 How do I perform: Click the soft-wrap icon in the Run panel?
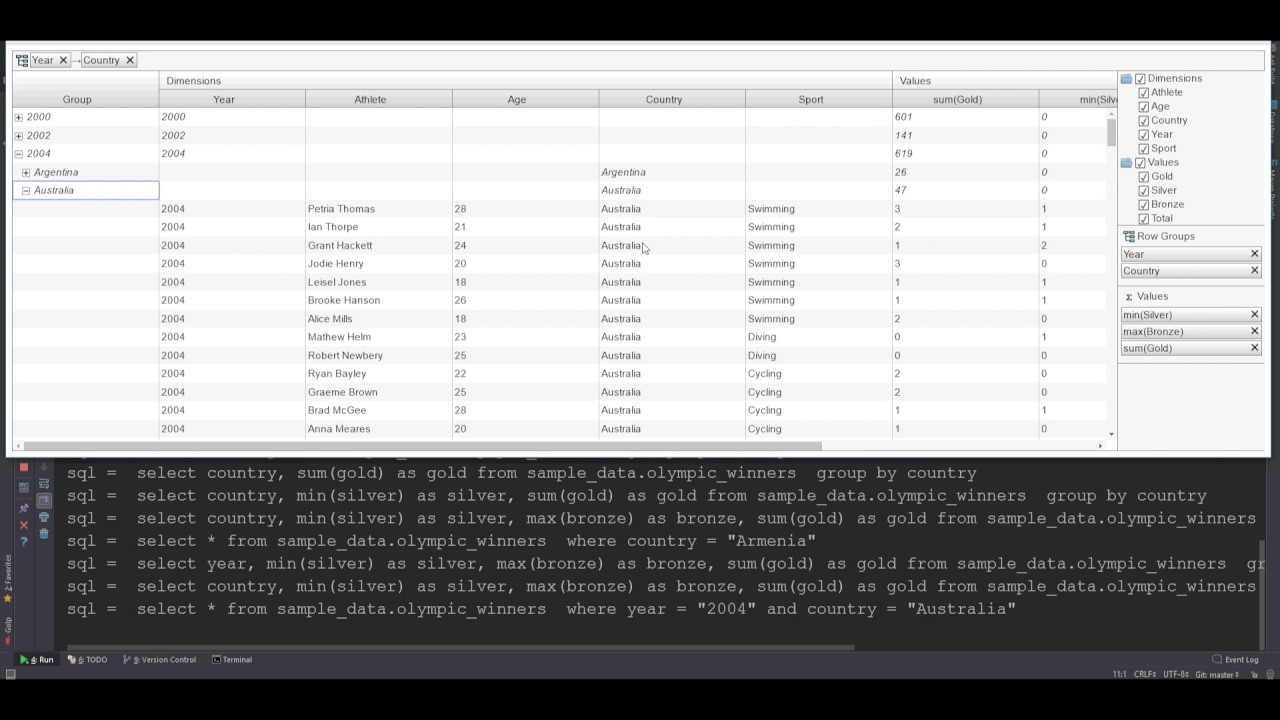pos(44,484)
